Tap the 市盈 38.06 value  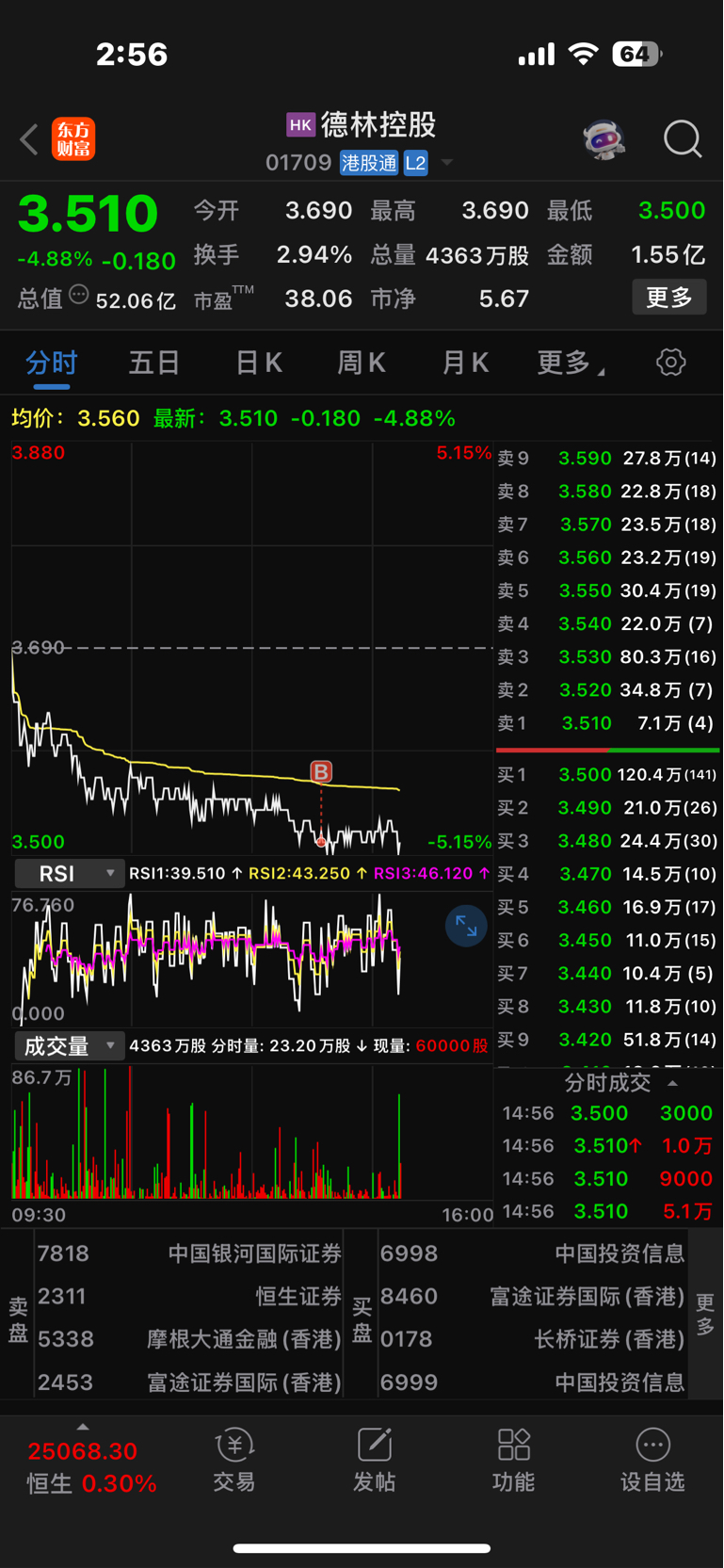[x=318, y=299]
